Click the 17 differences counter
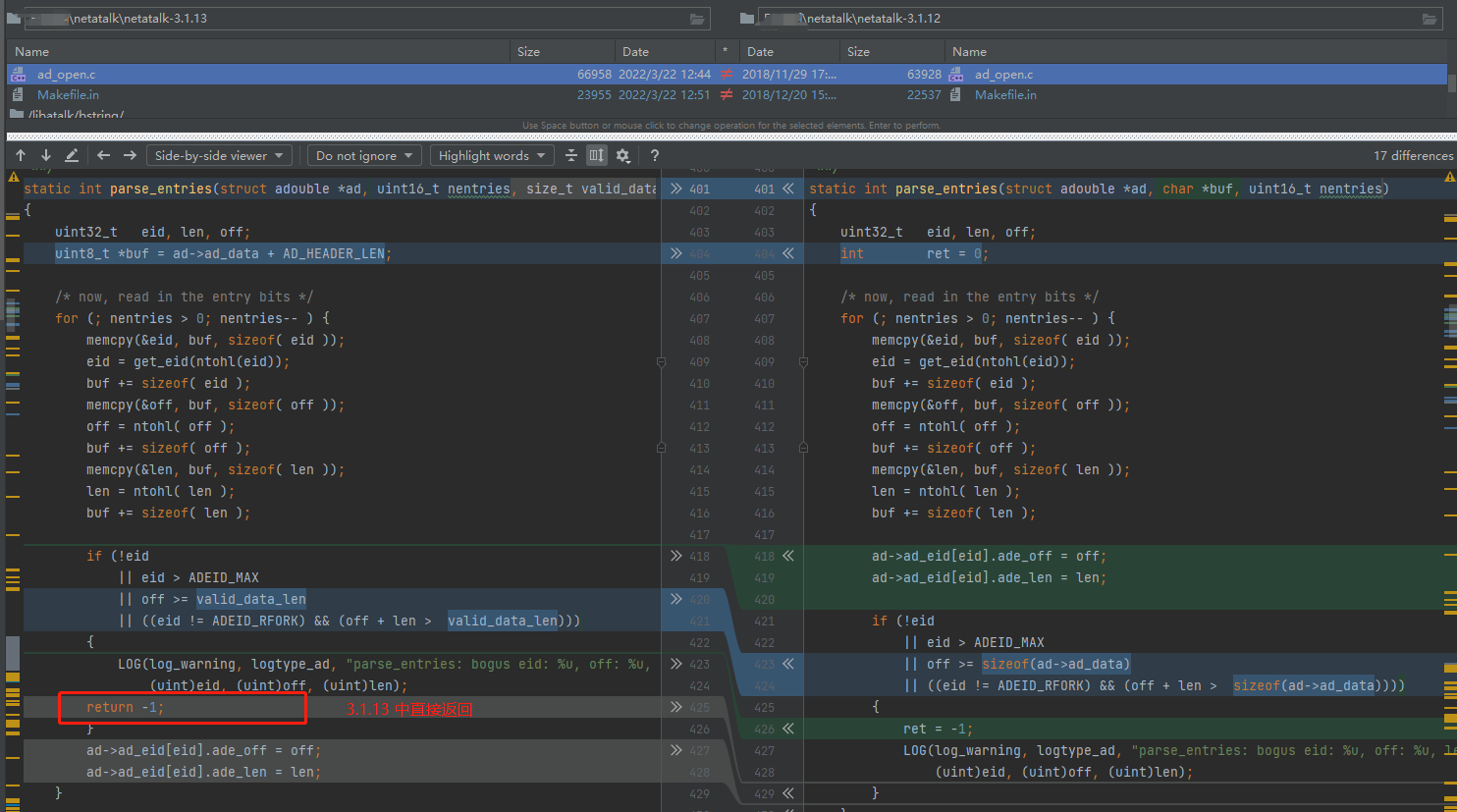This screenshot has width=1457, height=812. [1413, 155]
